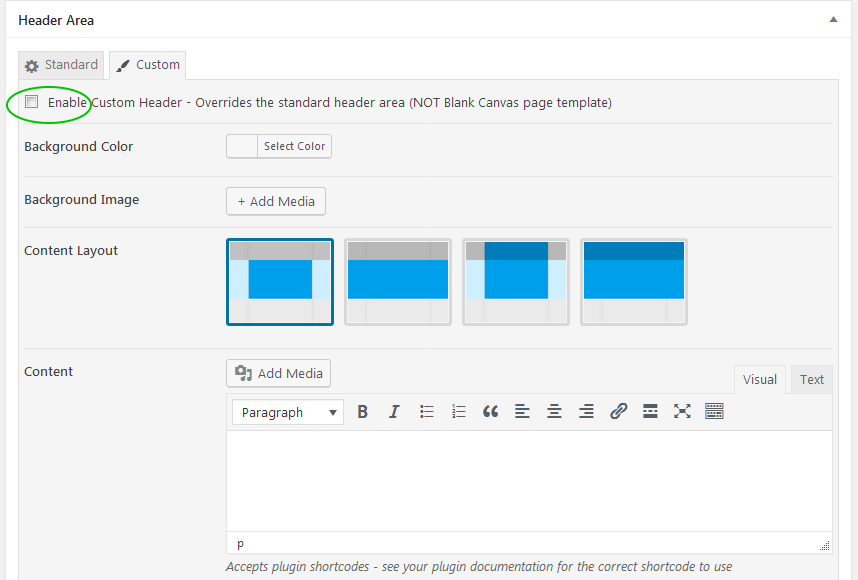Screen dimensions: 858x580
Task: Toggle bold formatting in the editor
Action: [362, 411]
